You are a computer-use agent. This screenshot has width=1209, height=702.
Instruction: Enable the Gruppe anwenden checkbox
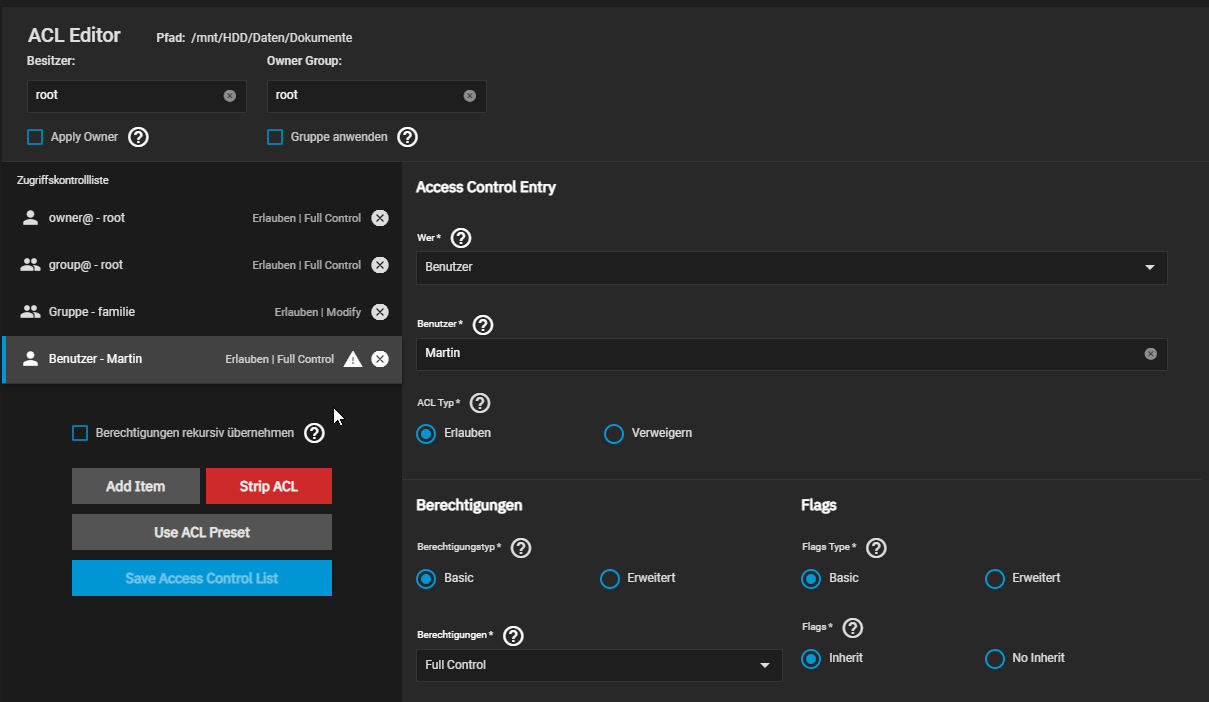pyautogui.click(x=275, y=137)
